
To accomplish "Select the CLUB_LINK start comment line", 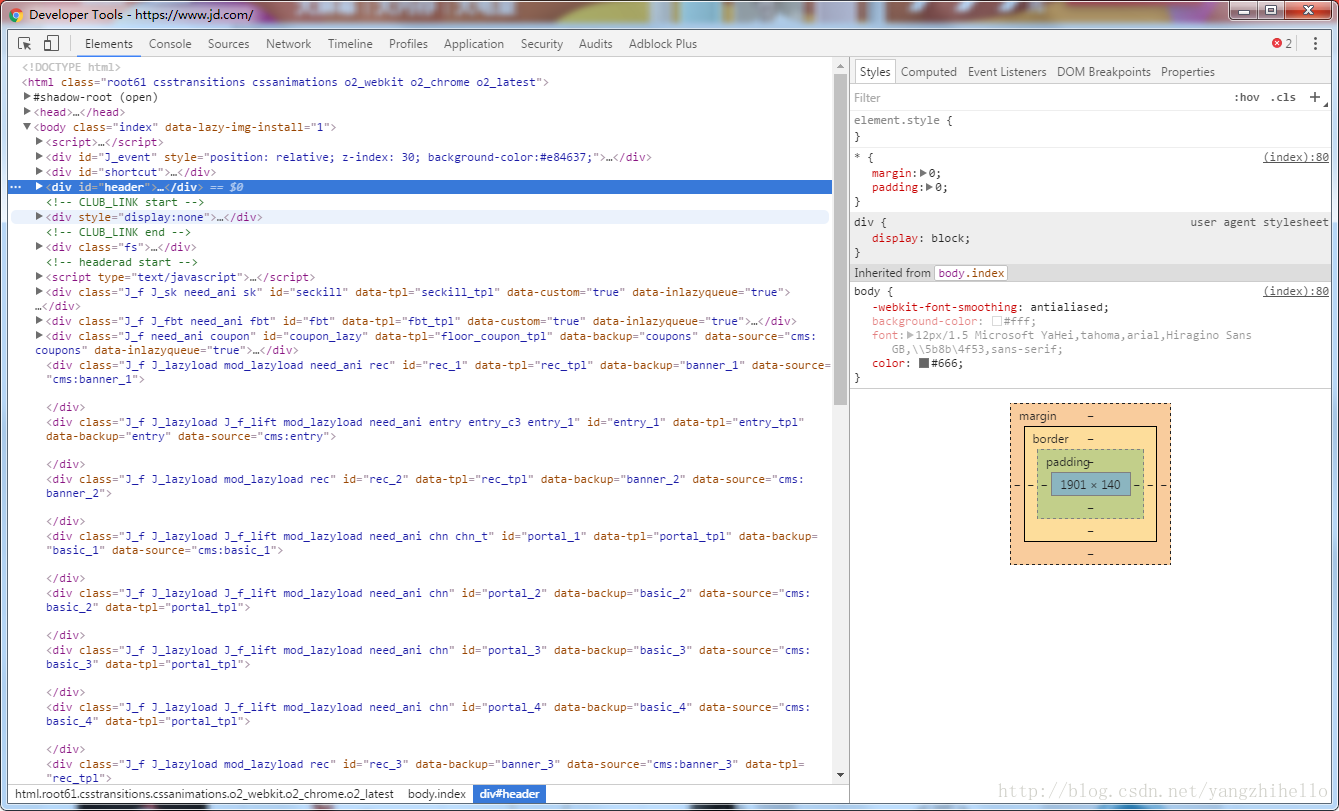I will 125,202.
